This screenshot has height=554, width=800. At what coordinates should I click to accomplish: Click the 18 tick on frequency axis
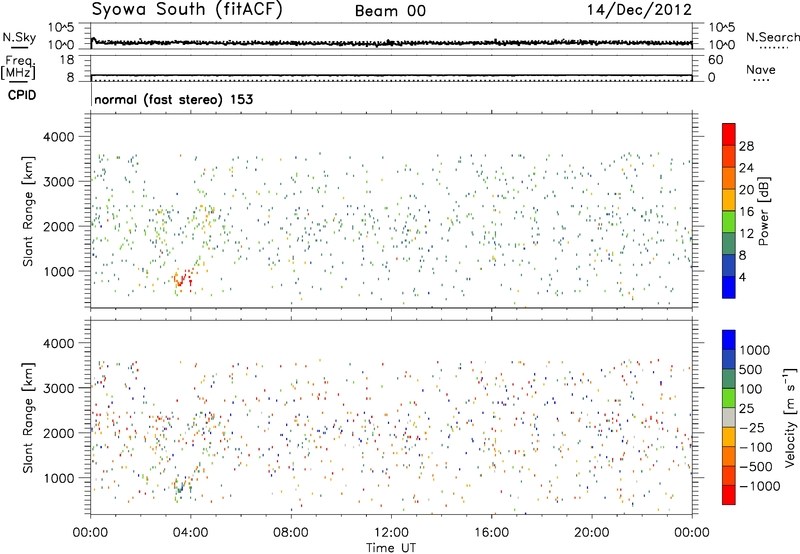tap(66, 60)
